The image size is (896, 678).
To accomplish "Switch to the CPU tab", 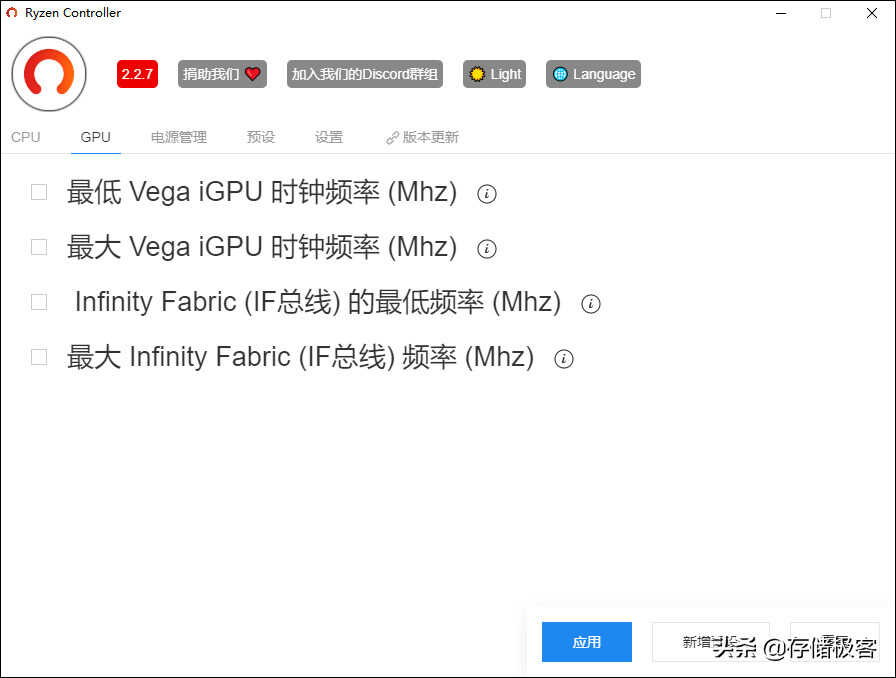I will [26, 137].
